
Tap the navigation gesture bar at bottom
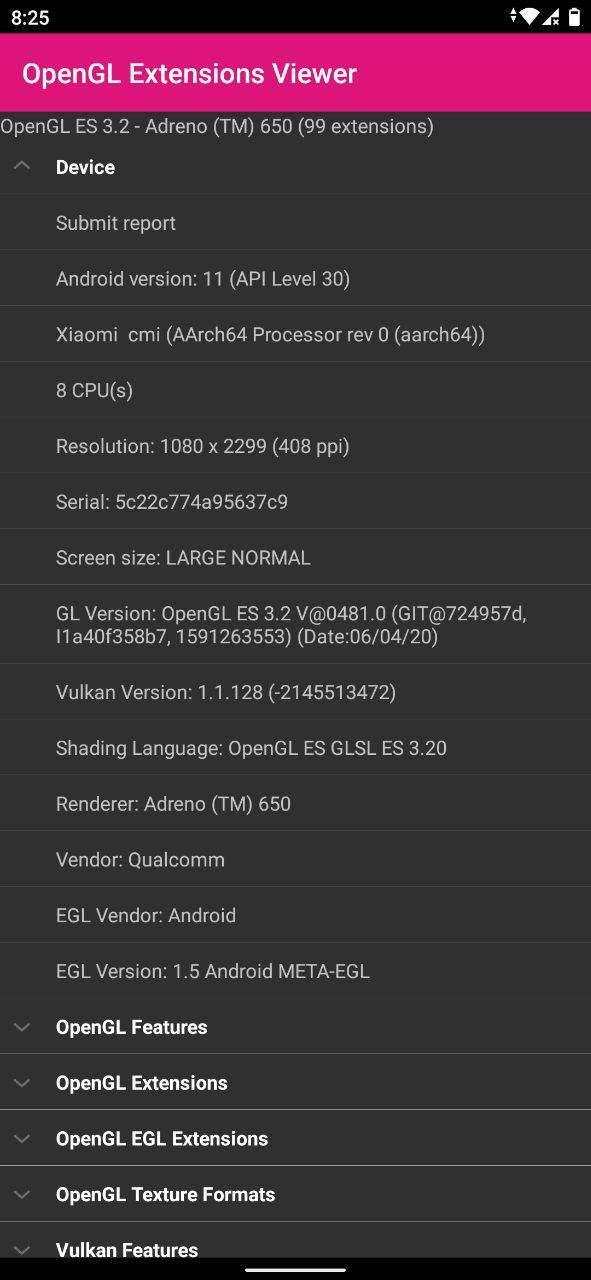pyautogui.click(x=295, y=1270)
